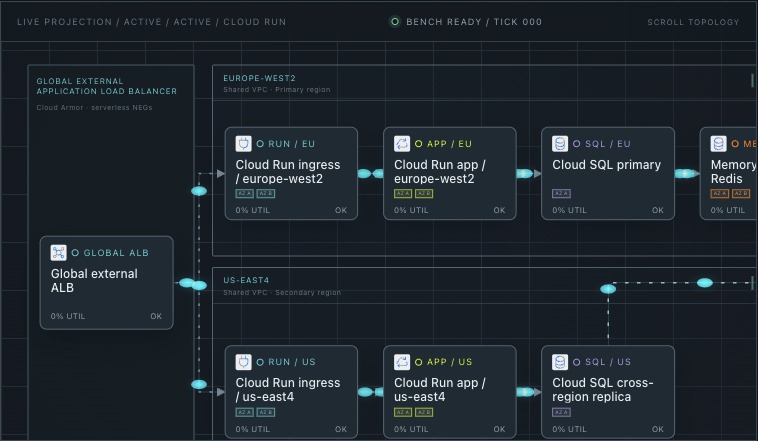This screenshot has height=441, width=758.
Task: Click the Cloud Armor serverless NEGs subtitle
Action: [94, 107]
